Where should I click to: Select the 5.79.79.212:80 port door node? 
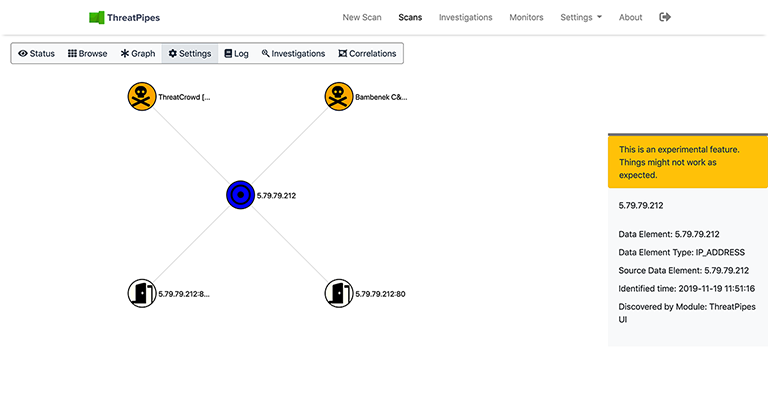click(339, 293)
